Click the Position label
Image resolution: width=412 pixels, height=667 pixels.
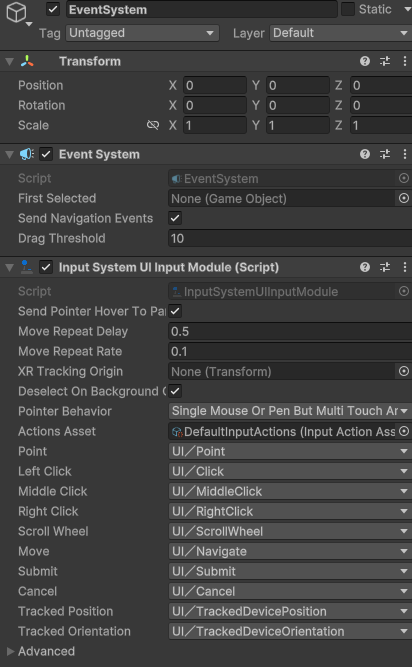pyautogui.click(x=40, y=85)
